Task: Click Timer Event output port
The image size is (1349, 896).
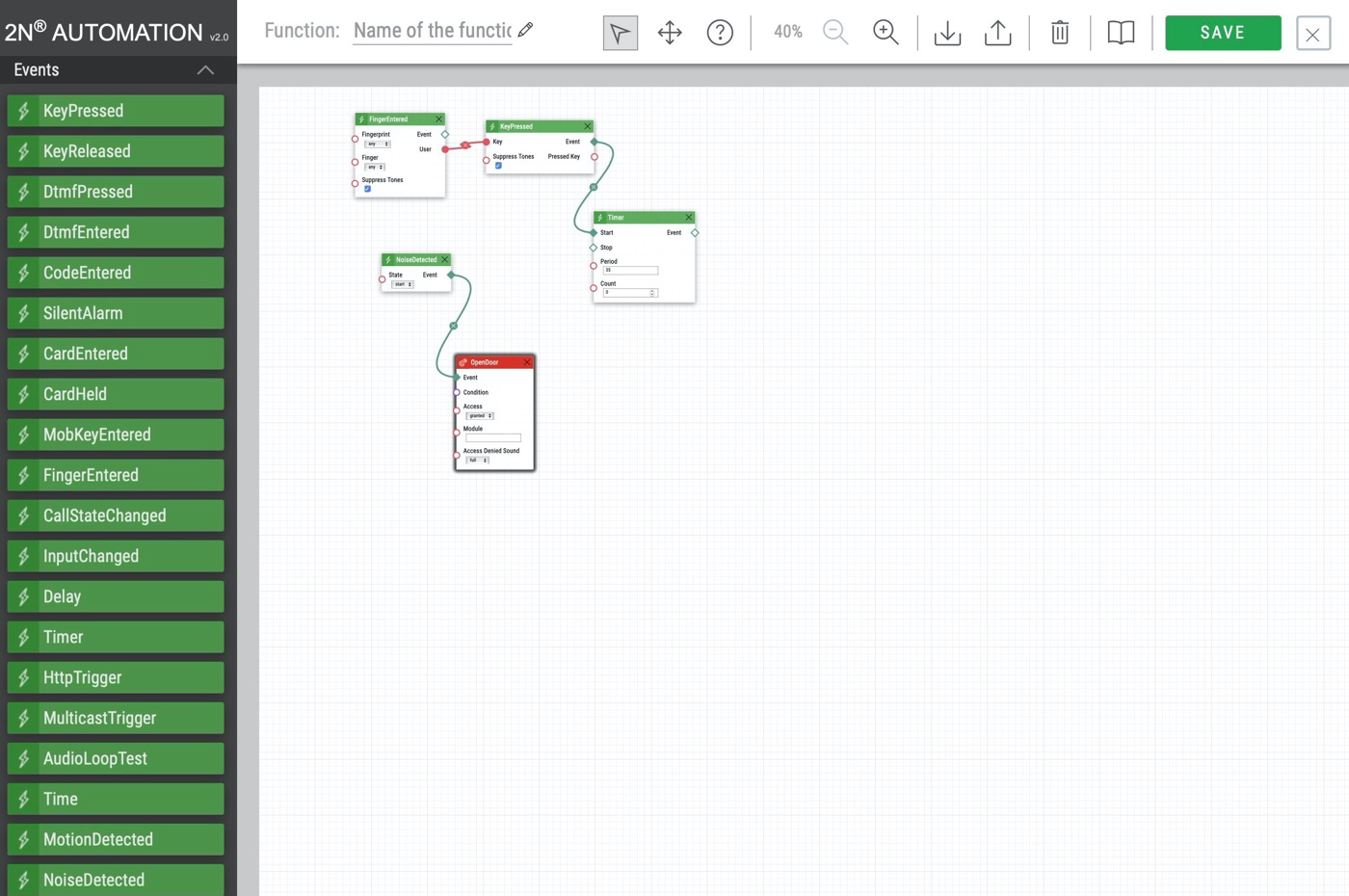Action: [x=695, y=233]
